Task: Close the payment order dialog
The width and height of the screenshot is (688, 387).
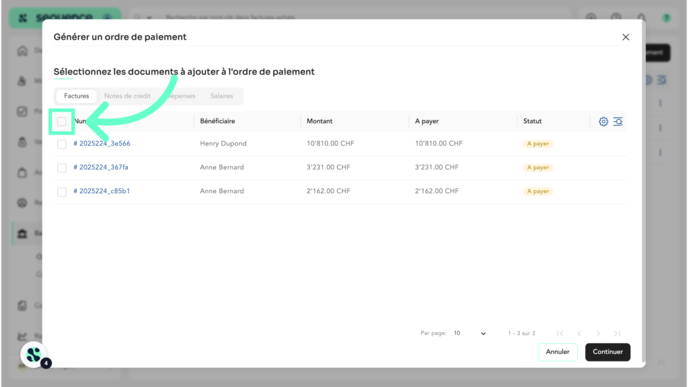Action: tap(626, 37)
